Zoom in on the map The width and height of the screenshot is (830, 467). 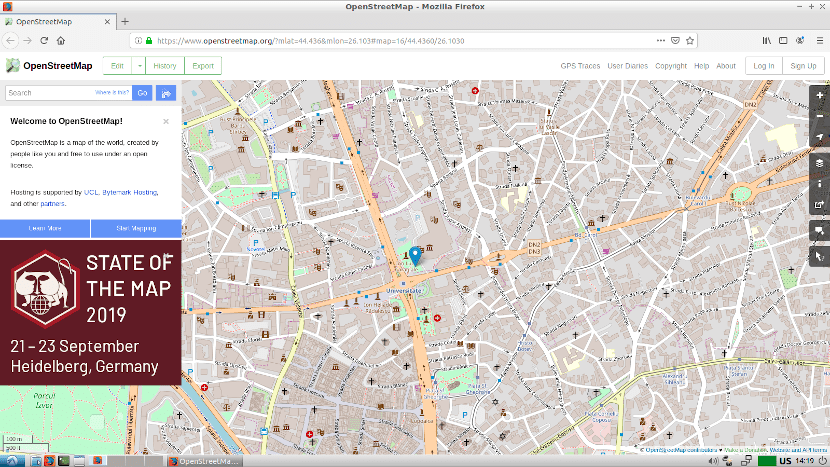[819, 96]
